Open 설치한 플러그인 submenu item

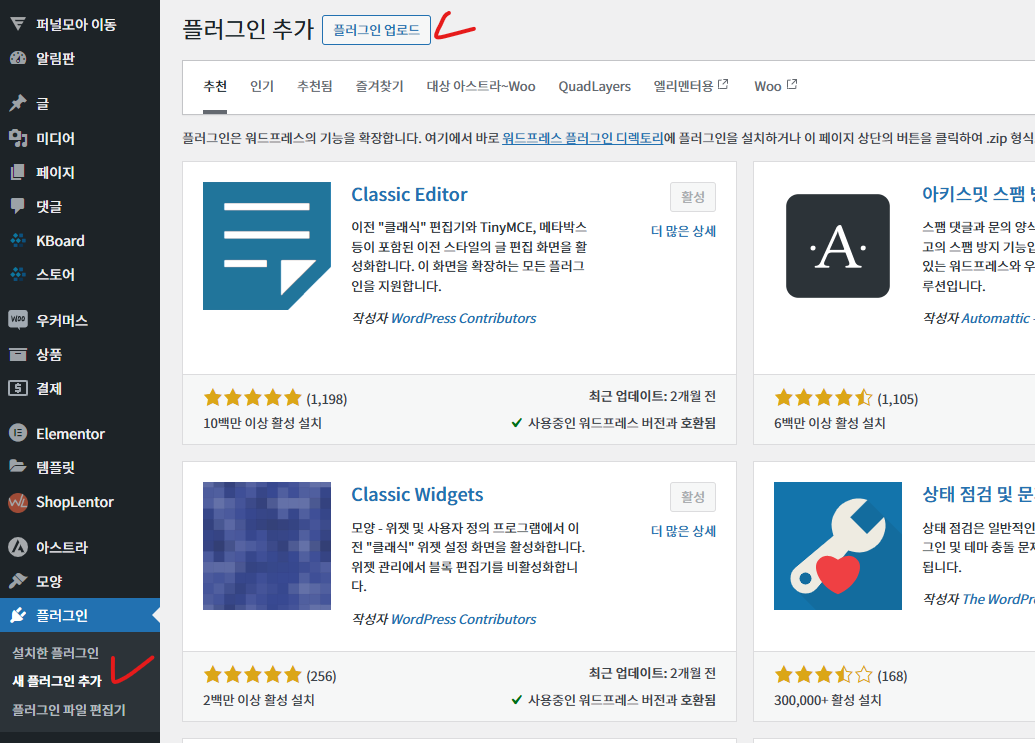point(55,653)
